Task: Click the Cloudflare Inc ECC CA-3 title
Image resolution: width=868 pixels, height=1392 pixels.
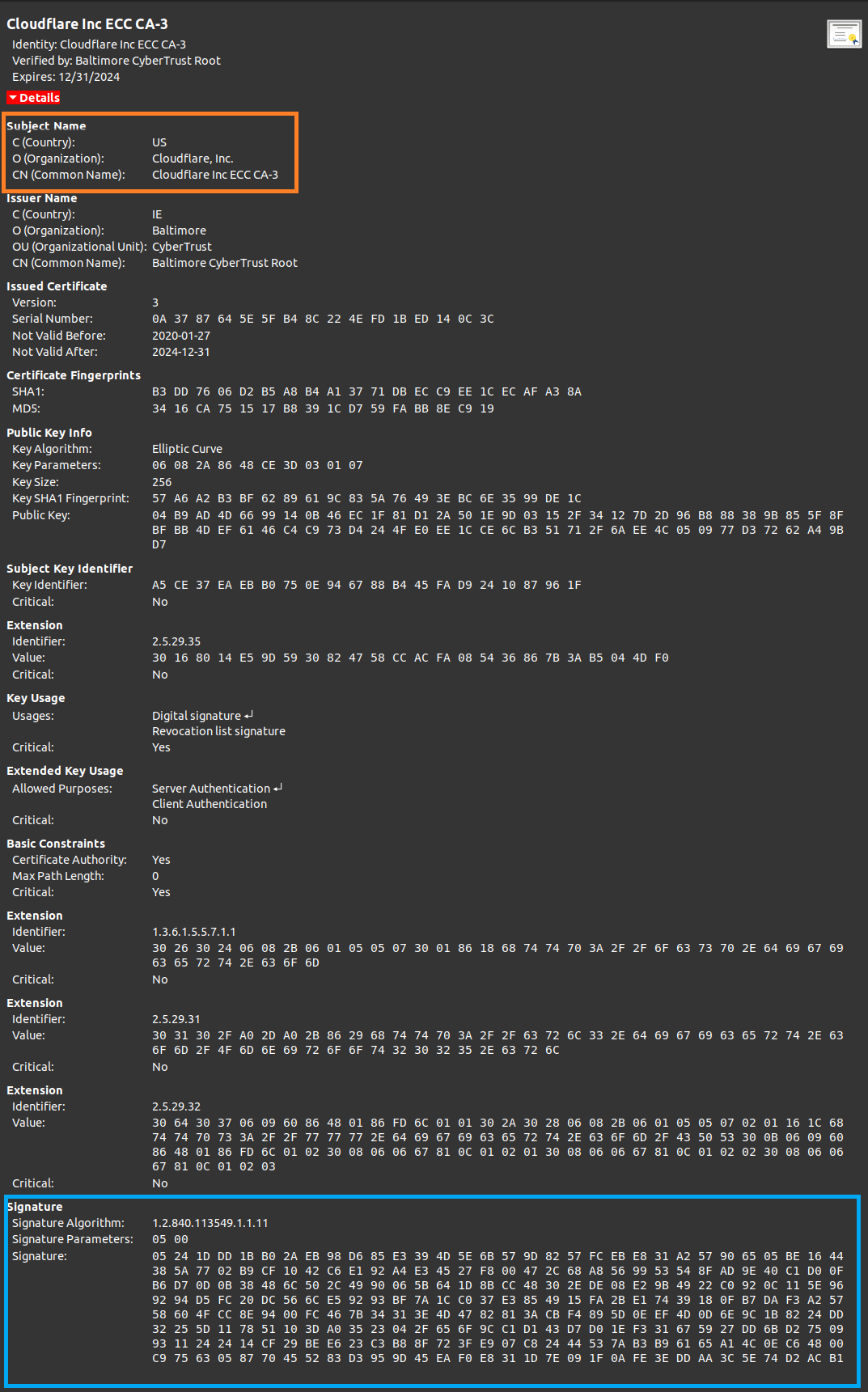Action: [x=87, y=23]
